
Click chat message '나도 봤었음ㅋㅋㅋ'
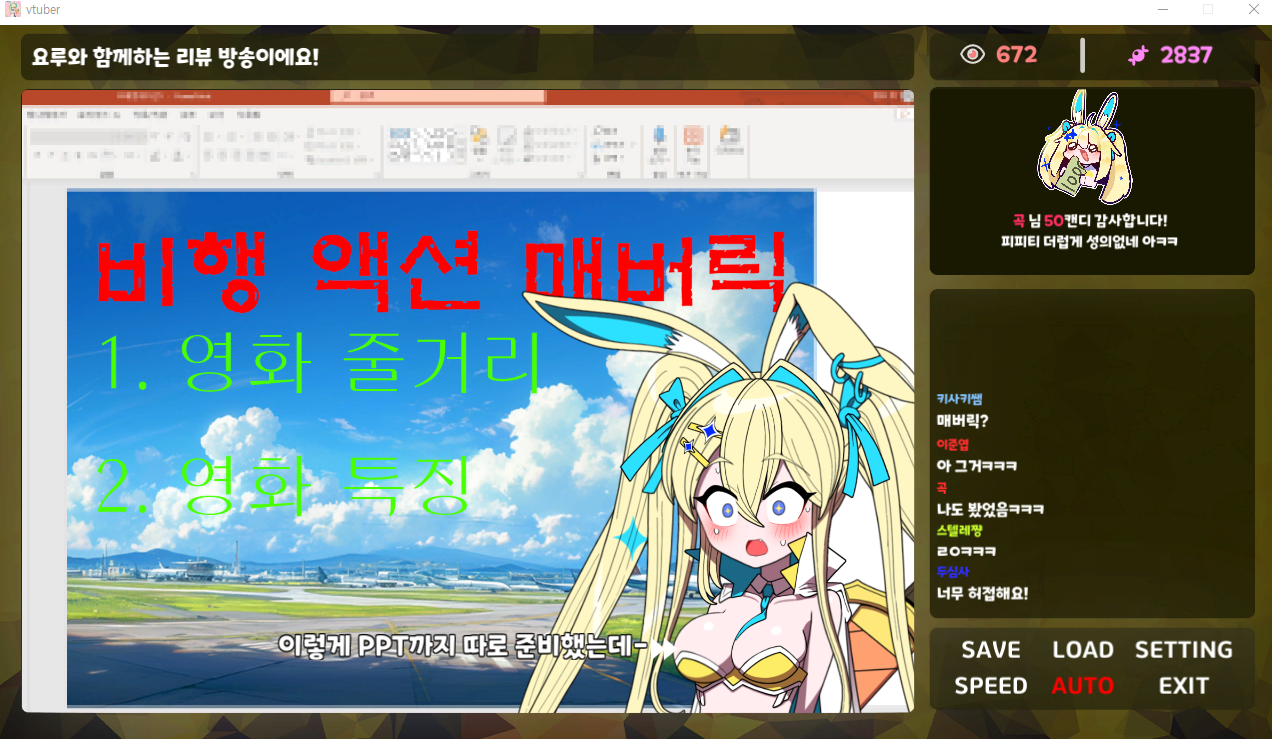point(990,510)
